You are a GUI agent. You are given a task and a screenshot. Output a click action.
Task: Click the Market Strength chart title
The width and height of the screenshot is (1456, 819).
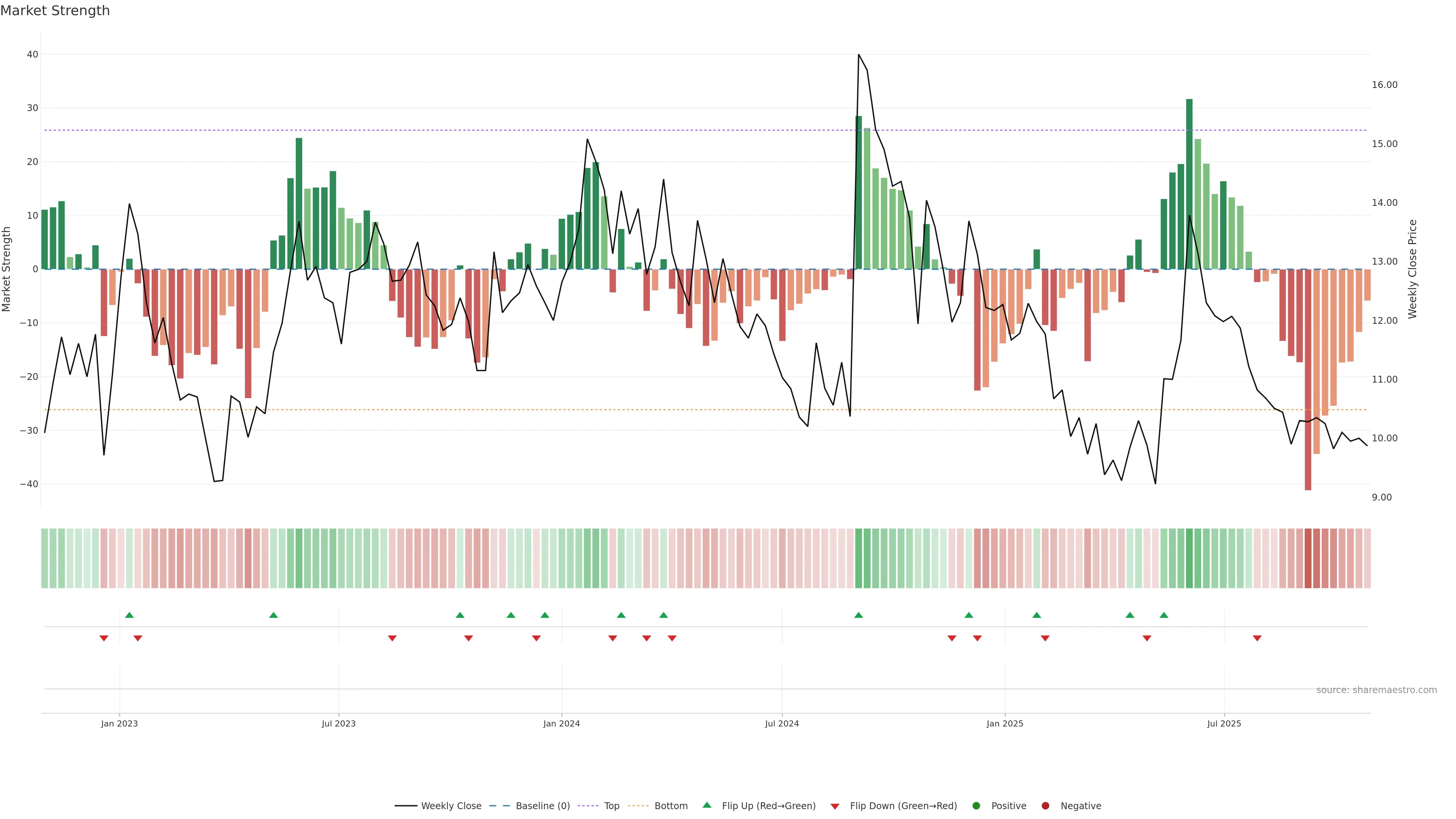pyautogui.click(x=55, y=11)
